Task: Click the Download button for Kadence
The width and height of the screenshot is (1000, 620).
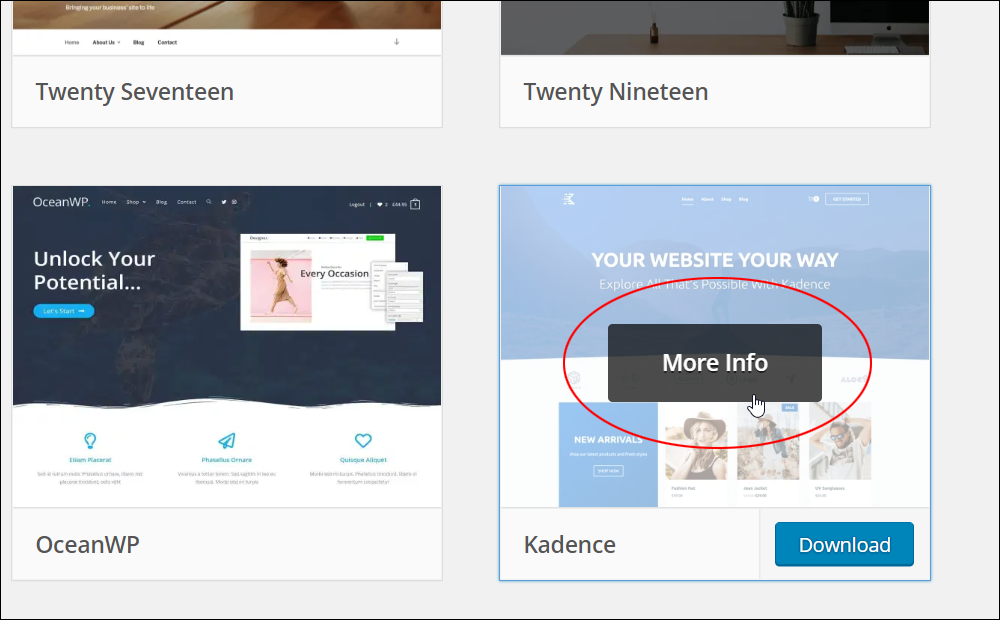Action: (x=844, y=545)
